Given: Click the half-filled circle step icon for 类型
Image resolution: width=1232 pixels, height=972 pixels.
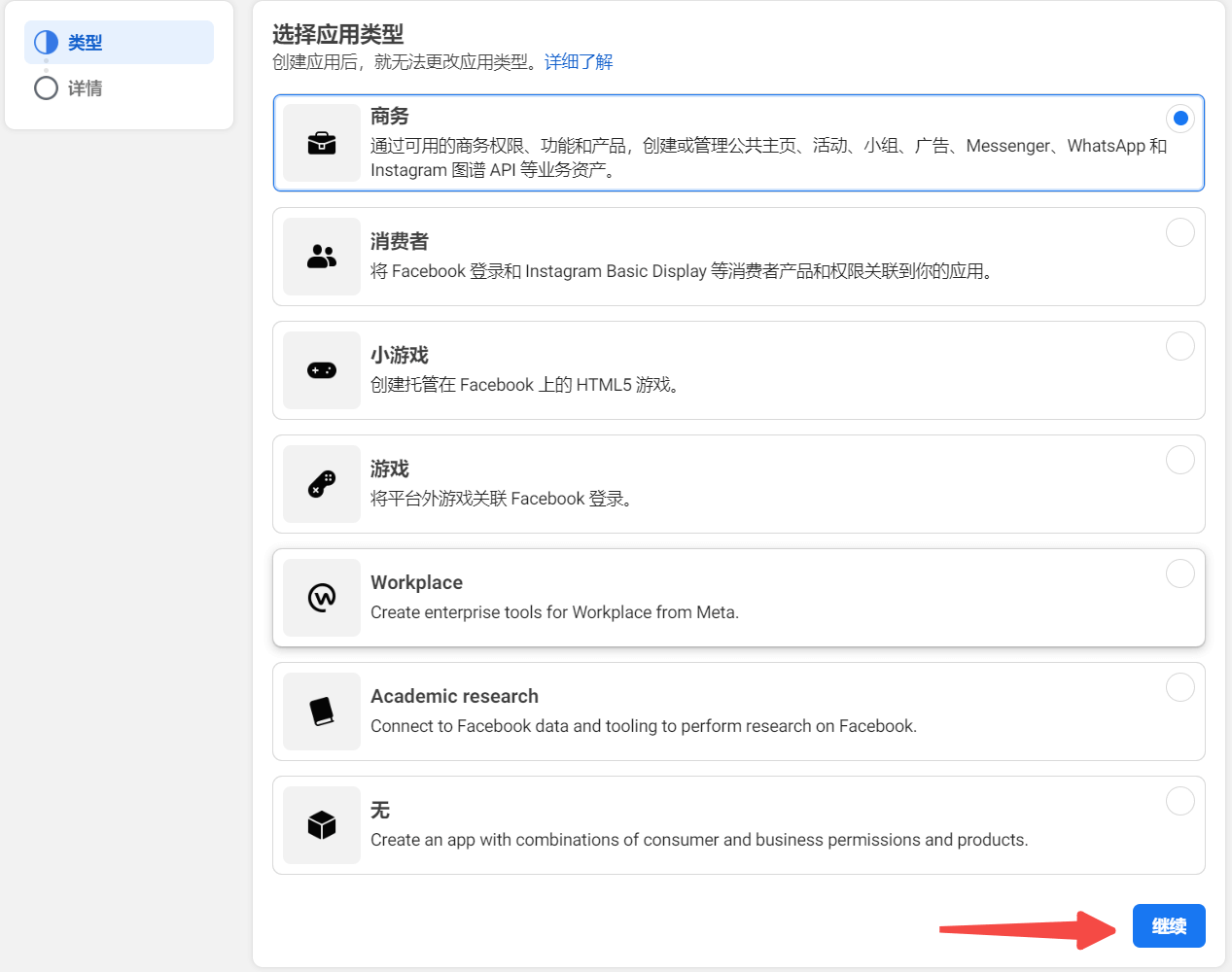Looking at the screenshot, I should [46, 43].
